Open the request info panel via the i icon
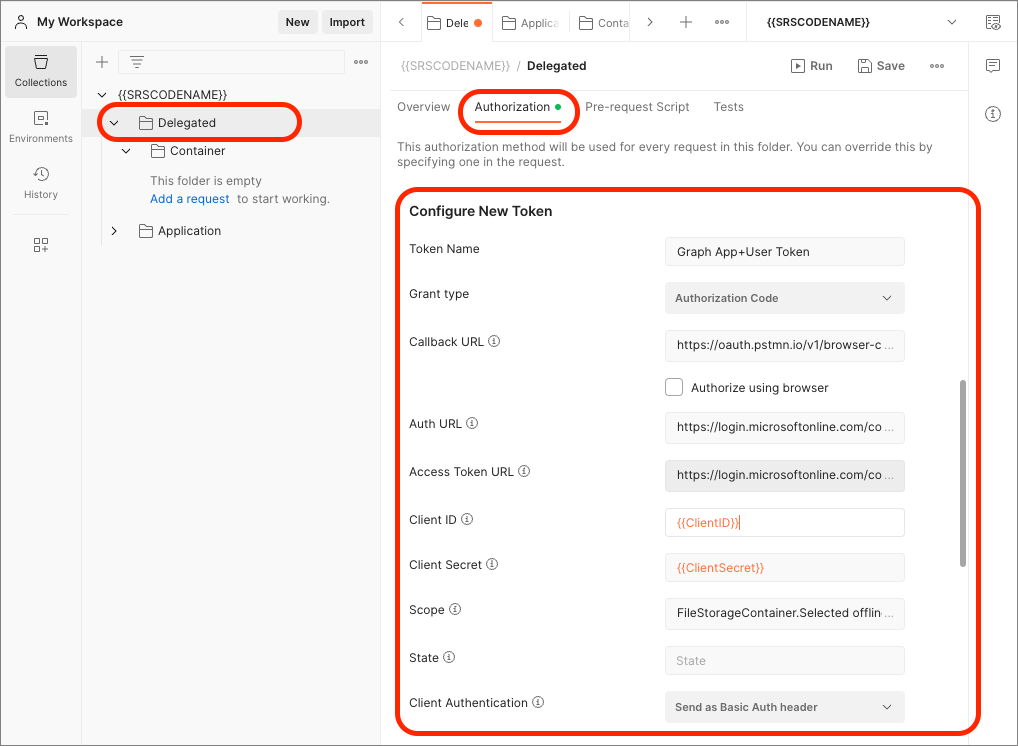This screenshot has height=746, width=1018. click(x=992, y=114)
